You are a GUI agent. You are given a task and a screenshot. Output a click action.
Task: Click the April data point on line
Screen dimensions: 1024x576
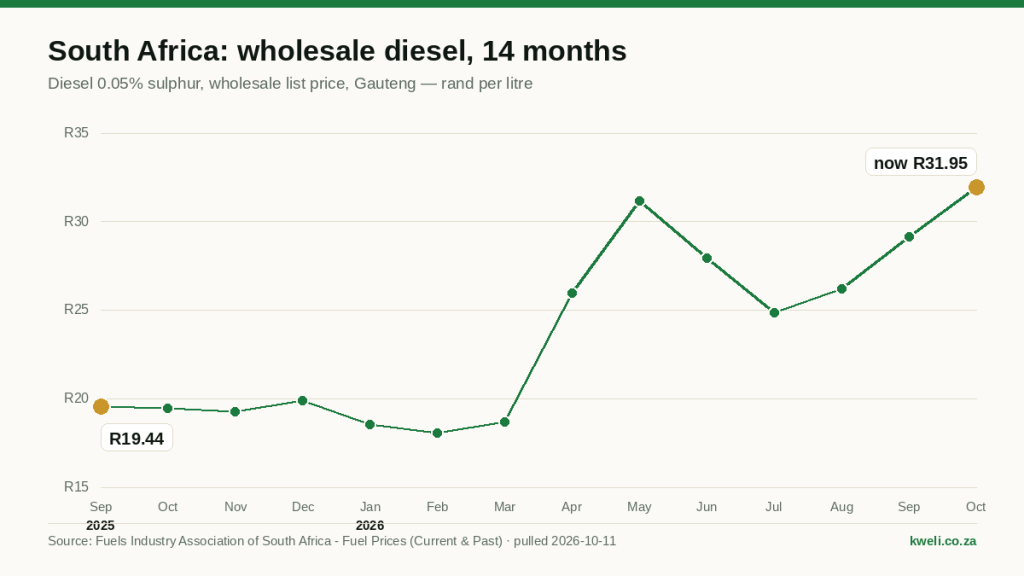coord(572,293)
